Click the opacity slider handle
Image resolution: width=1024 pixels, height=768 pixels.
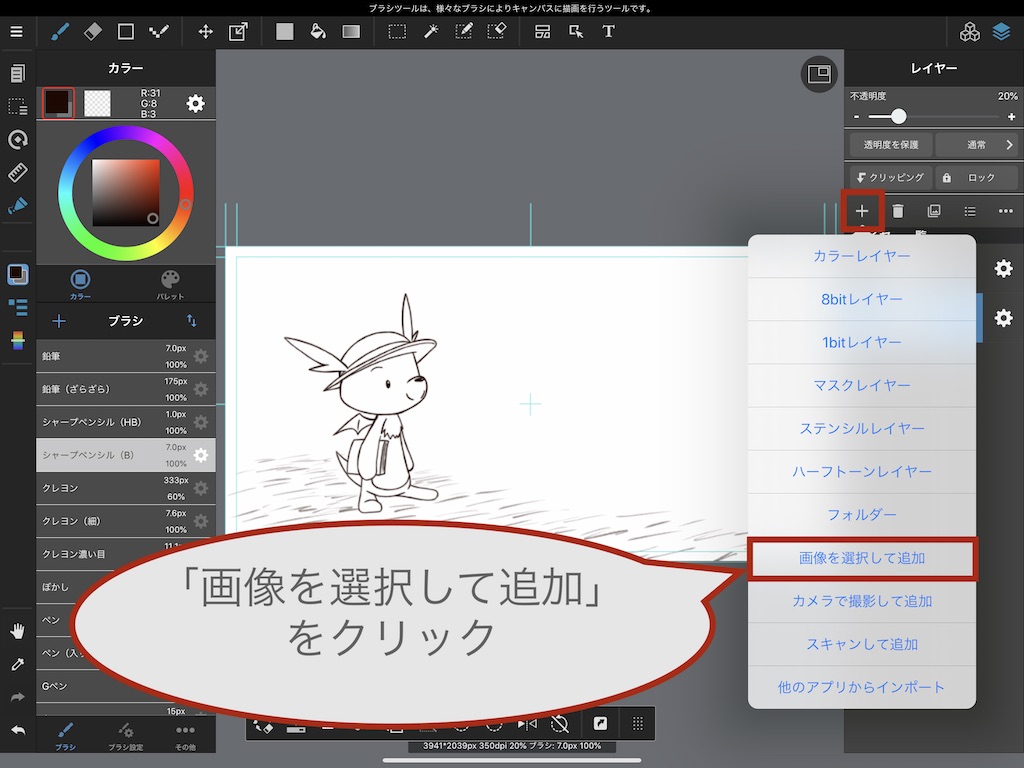pos(898,117)
